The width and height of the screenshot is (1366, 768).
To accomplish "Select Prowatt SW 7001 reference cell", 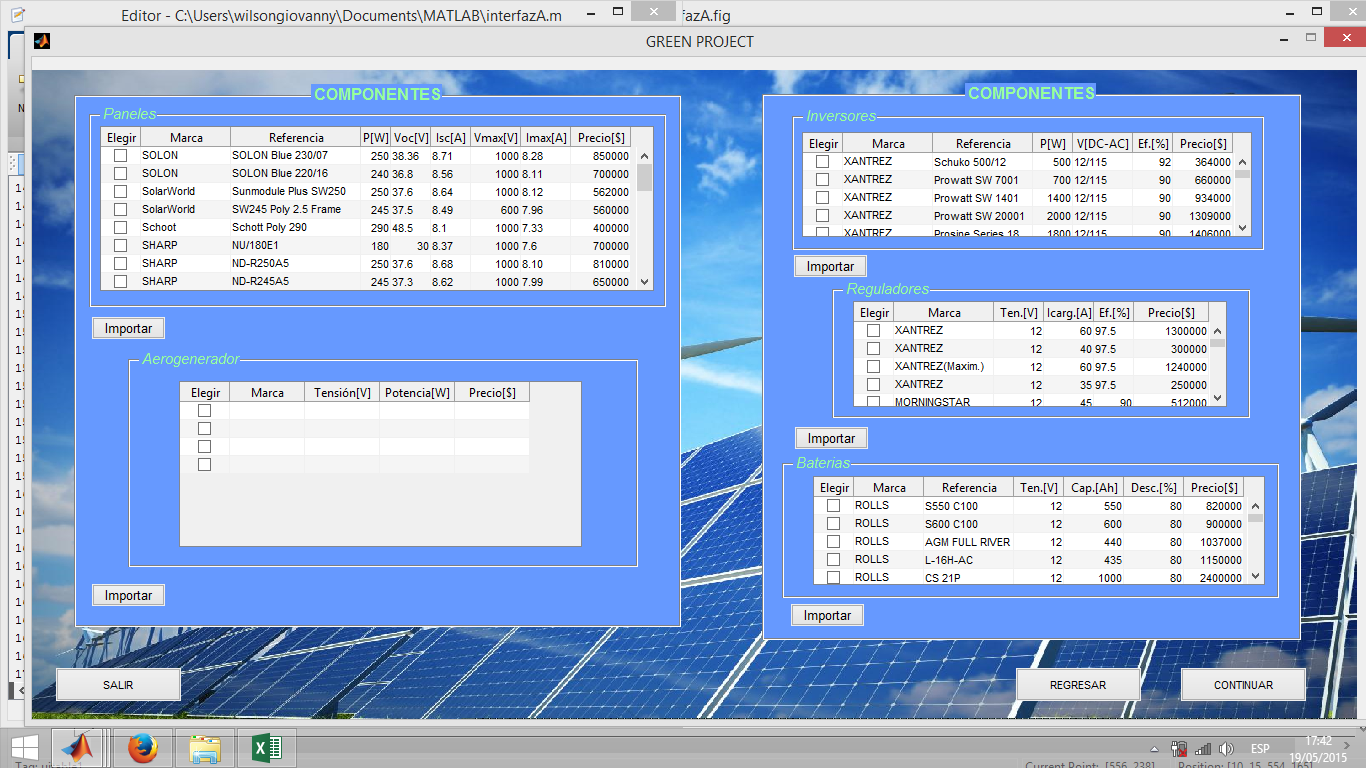I will (x=982, y=180).
